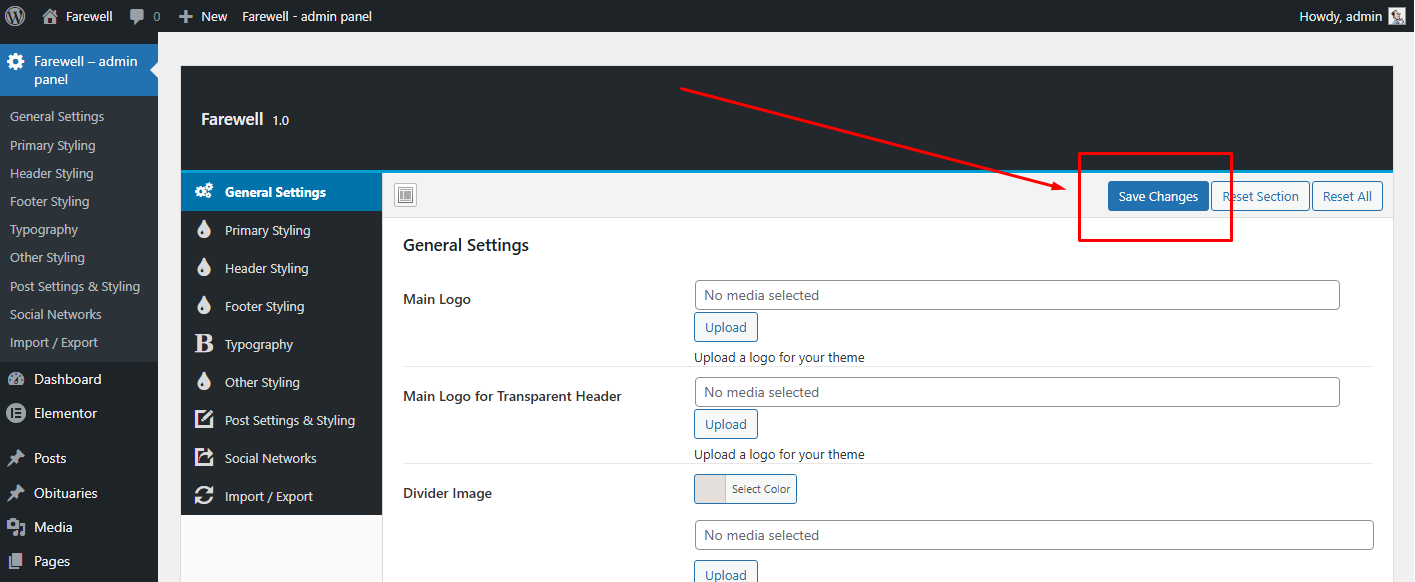Open Farewell site name menu
Image resolution: width=1415 pixels, height=582 pixels.
pyautogui.click(x=78, y=16)
